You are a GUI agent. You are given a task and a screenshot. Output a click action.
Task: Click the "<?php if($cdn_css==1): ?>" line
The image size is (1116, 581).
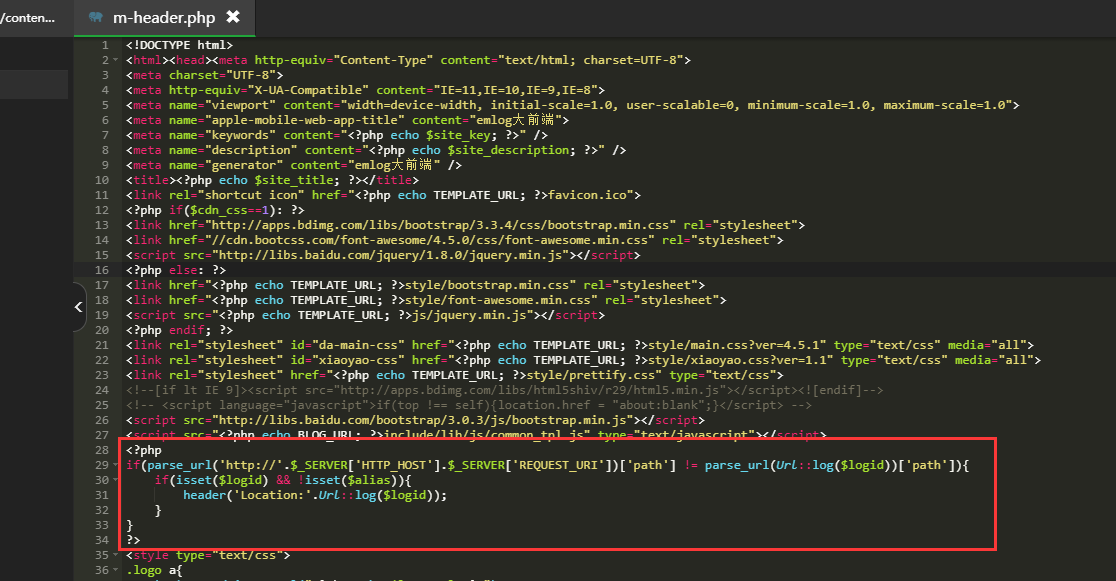pos(215,210)
